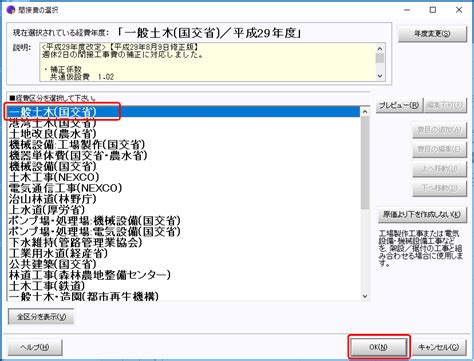The image size is (474, 361).
Task: Click description box scroll up arrow
Action: 380,49
